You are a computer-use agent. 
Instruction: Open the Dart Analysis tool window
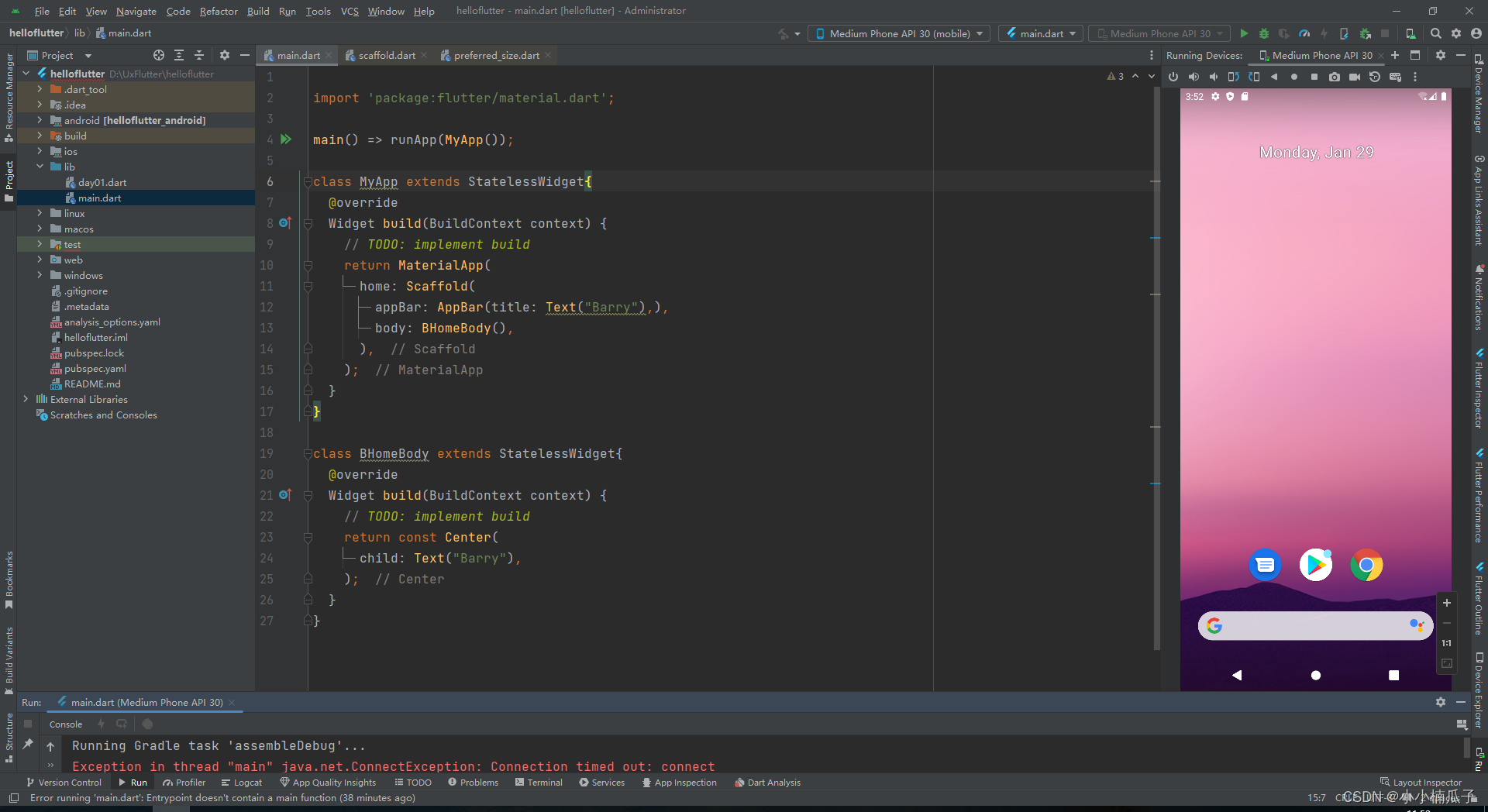[x=767, y=783]
